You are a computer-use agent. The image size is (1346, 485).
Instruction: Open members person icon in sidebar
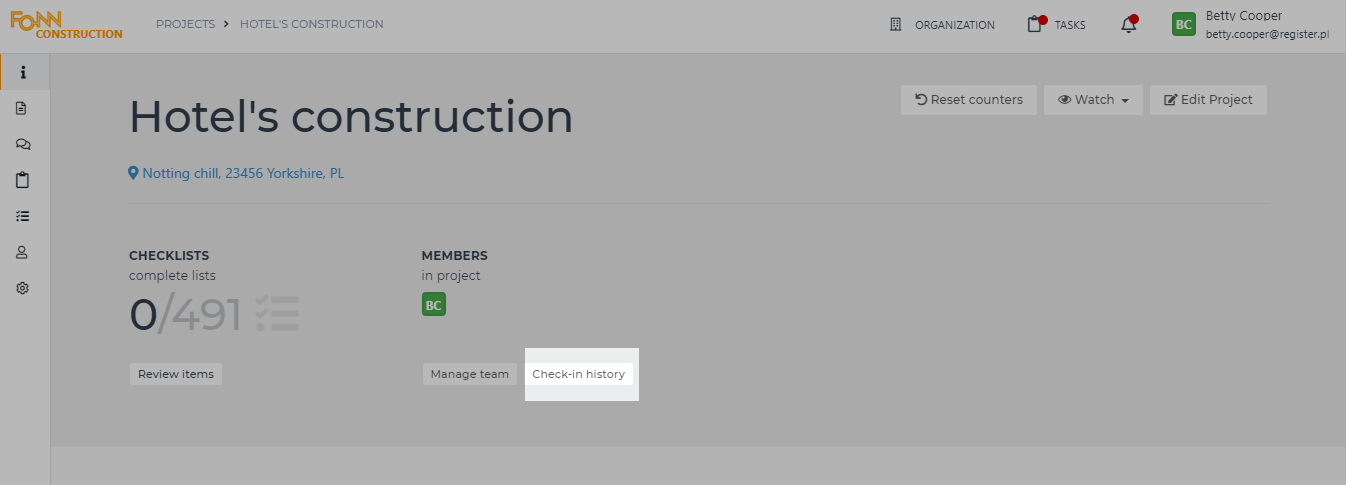coord(22,252)
